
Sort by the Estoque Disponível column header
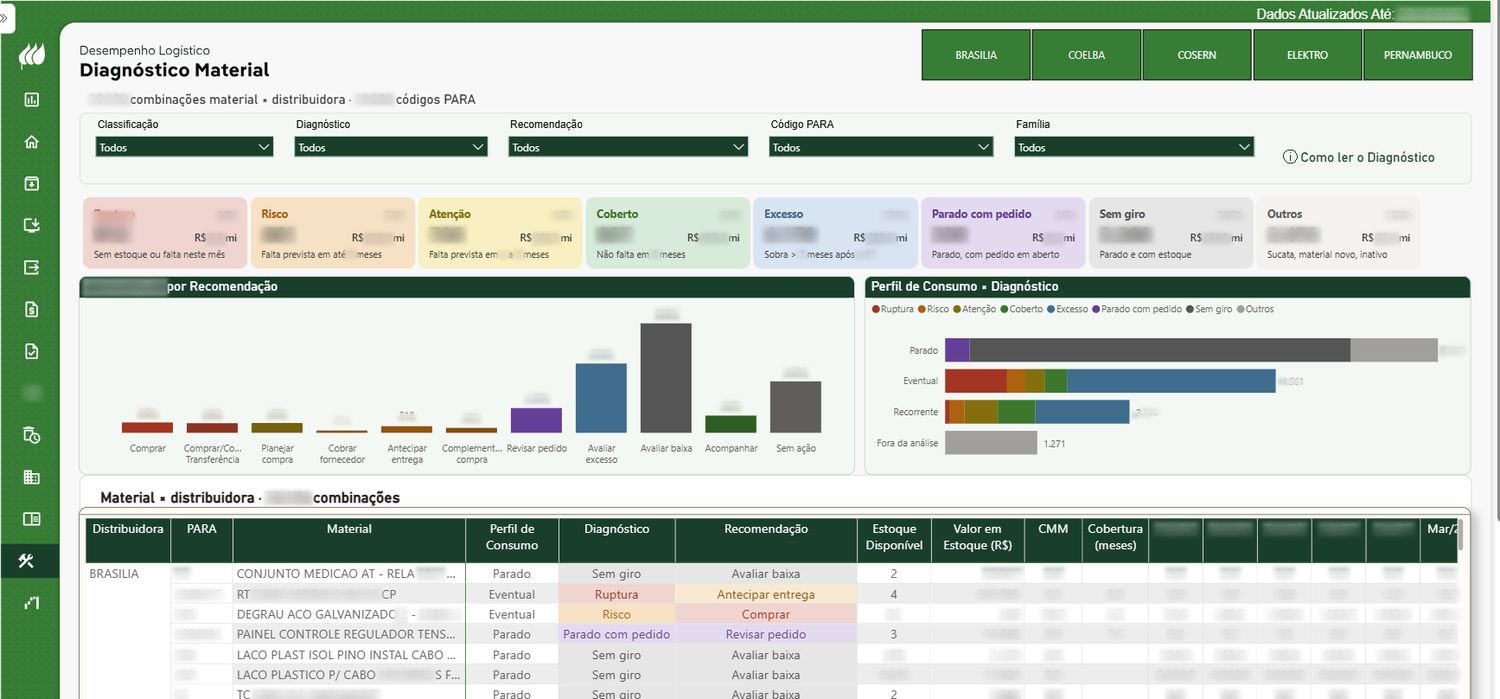tap(894, 540)
